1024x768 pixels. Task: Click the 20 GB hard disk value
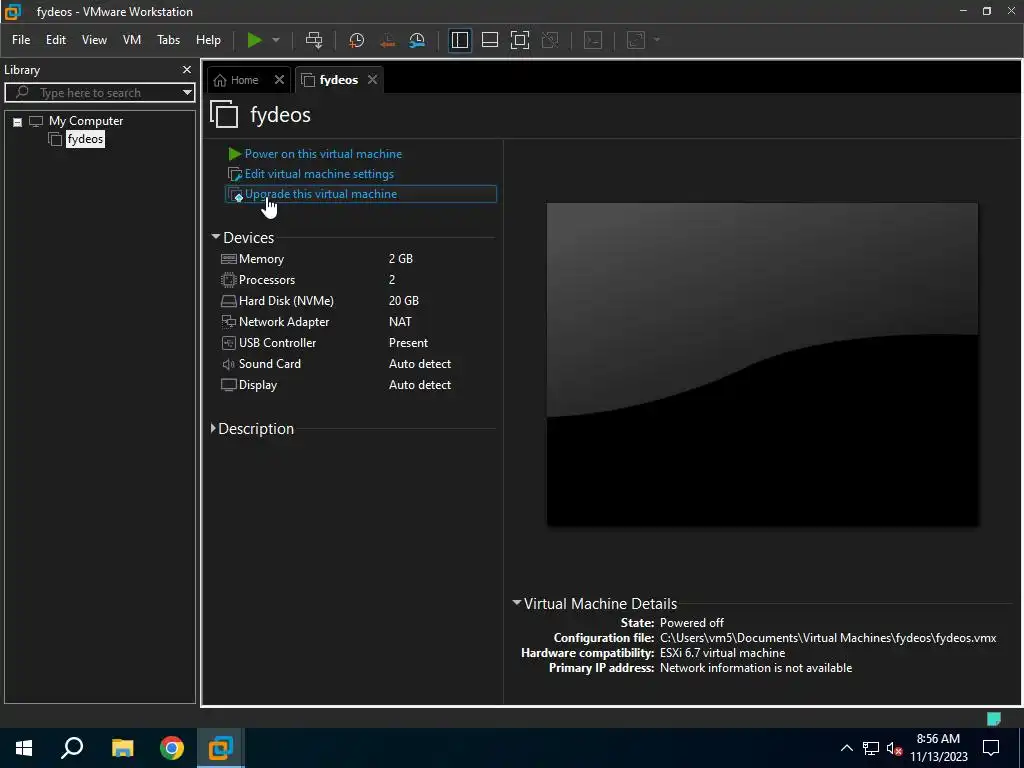pos(404,300)
